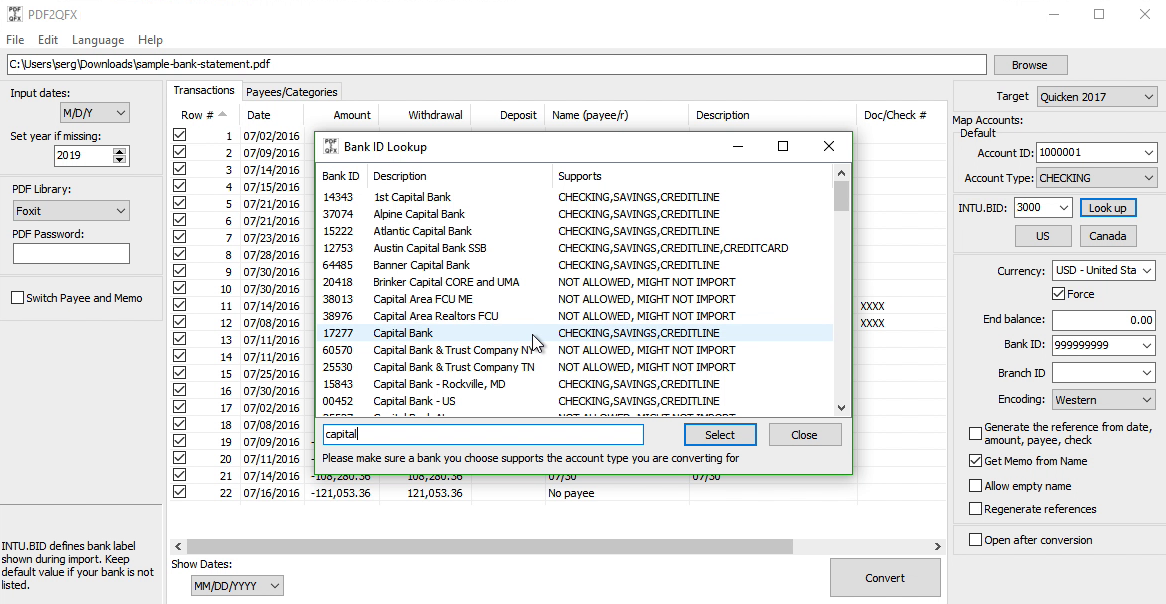1166x604 pixels.
Task: Click the PDF Password field
Action: pyautogui.click(x=71, y=254)
